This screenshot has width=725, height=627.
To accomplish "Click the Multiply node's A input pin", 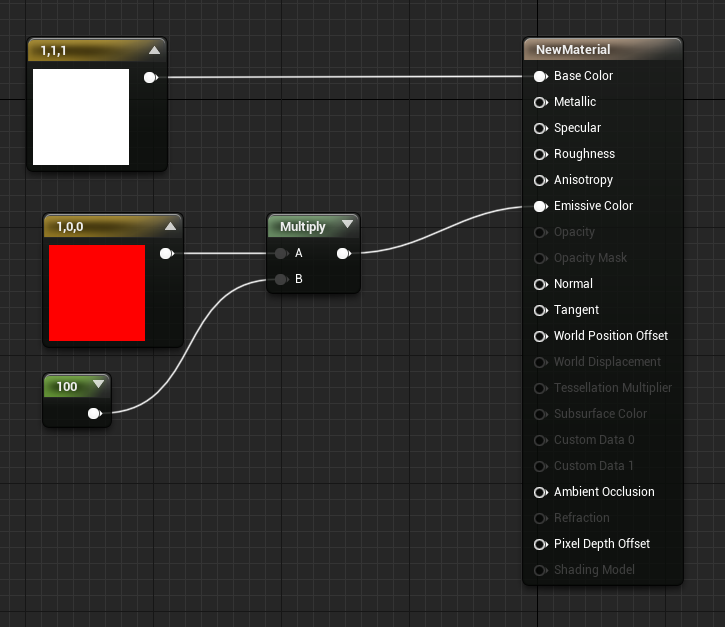I will pyautogui.click(x=281, y=253).
